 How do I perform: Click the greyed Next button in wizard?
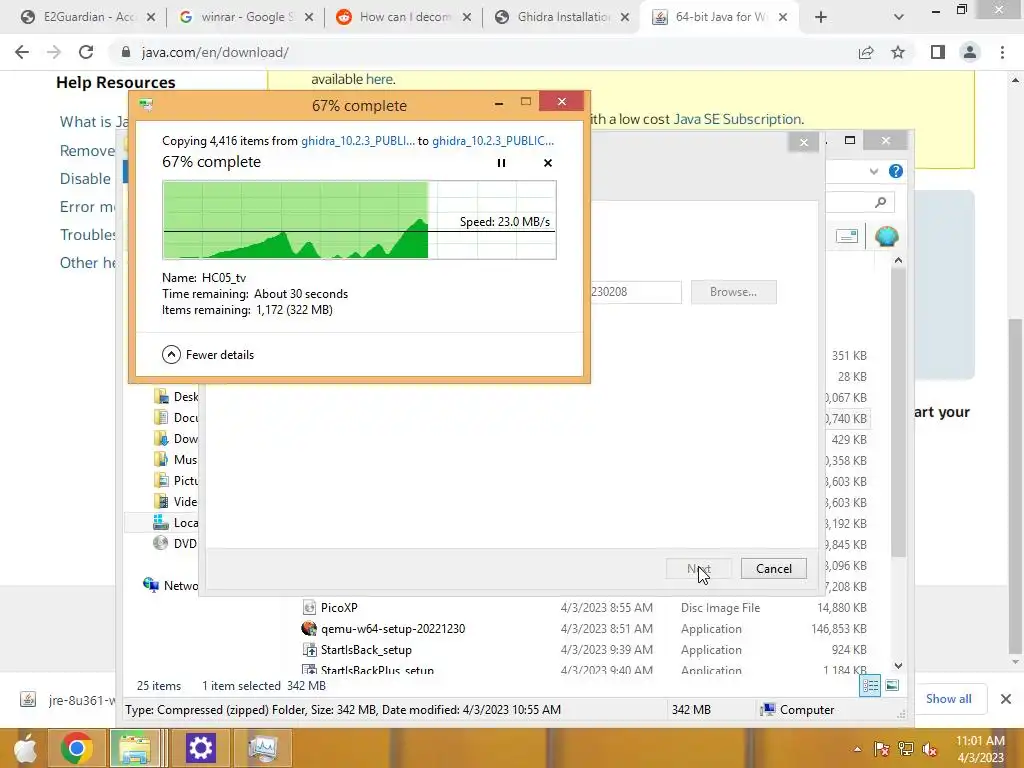pyautogui.click(x=698, y=569)
